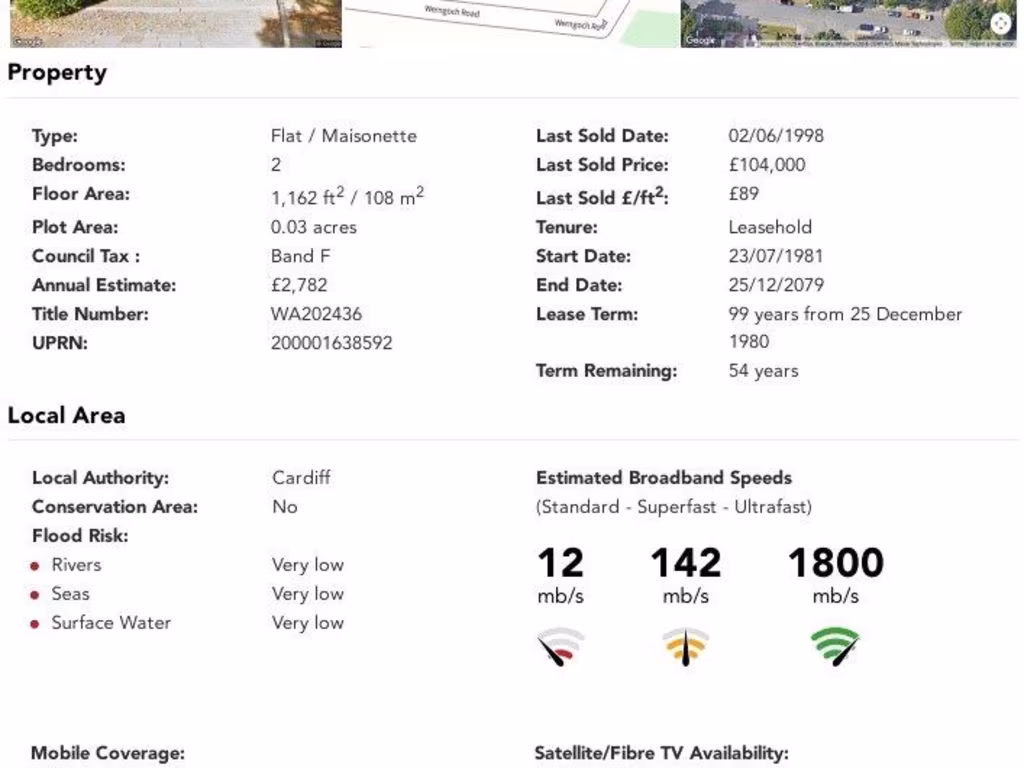Click the superfast broadband yellow gauge icon
Image resolution: width=1024 pixels, height=768 pixels.
(686, 647)
